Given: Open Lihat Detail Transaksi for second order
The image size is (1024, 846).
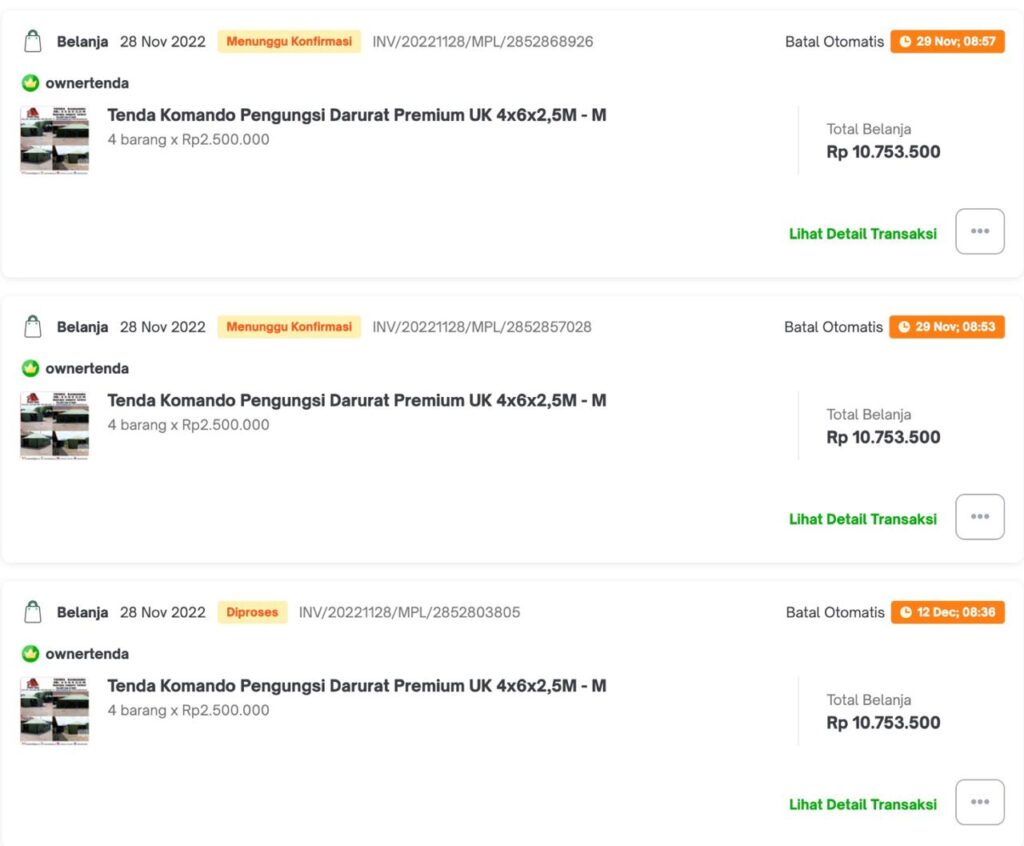Looking at the screenshot, I should (x=862, y=519).
